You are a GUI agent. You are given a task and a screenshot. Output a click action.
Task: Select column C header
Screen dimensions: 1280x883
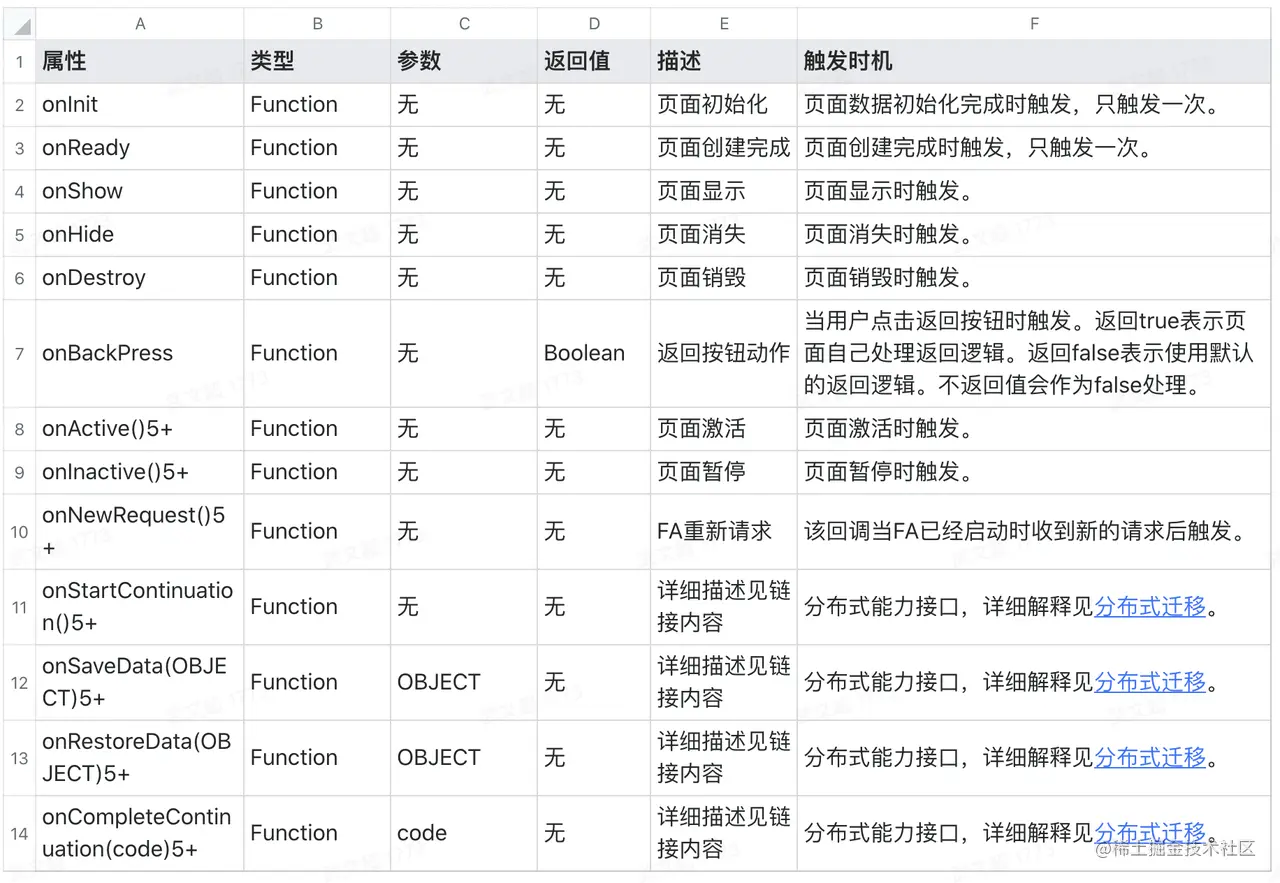click(x=464, y=24)
